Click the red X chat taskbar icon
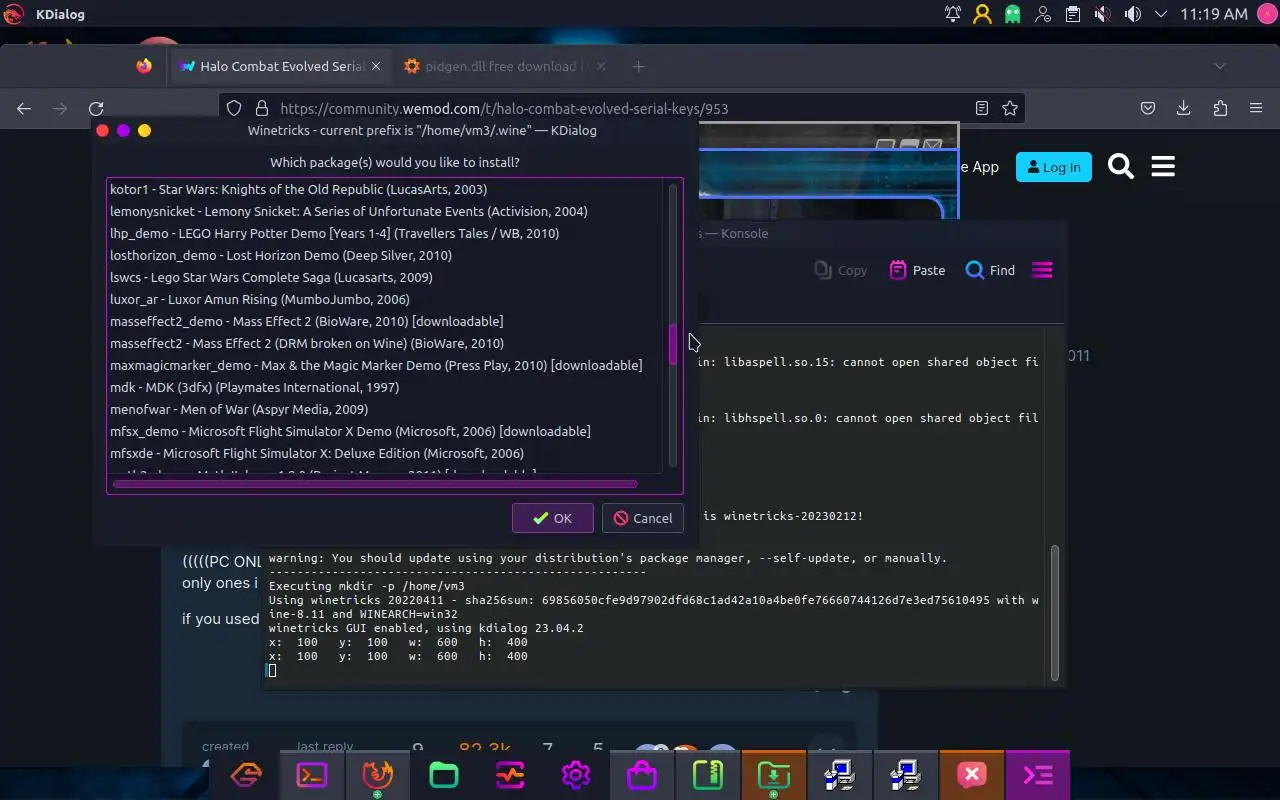 pyautogui.click(x=971, y=775)
